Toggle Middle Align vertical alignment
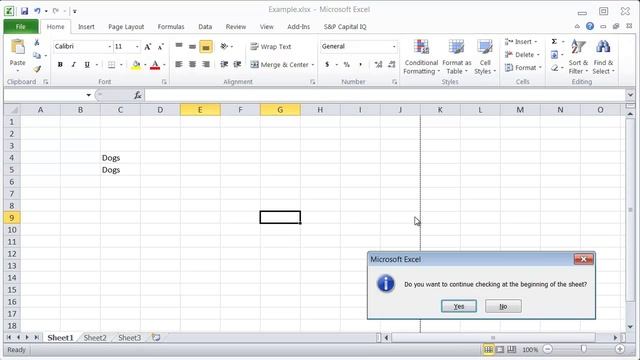640x360 pixels. 192,47
